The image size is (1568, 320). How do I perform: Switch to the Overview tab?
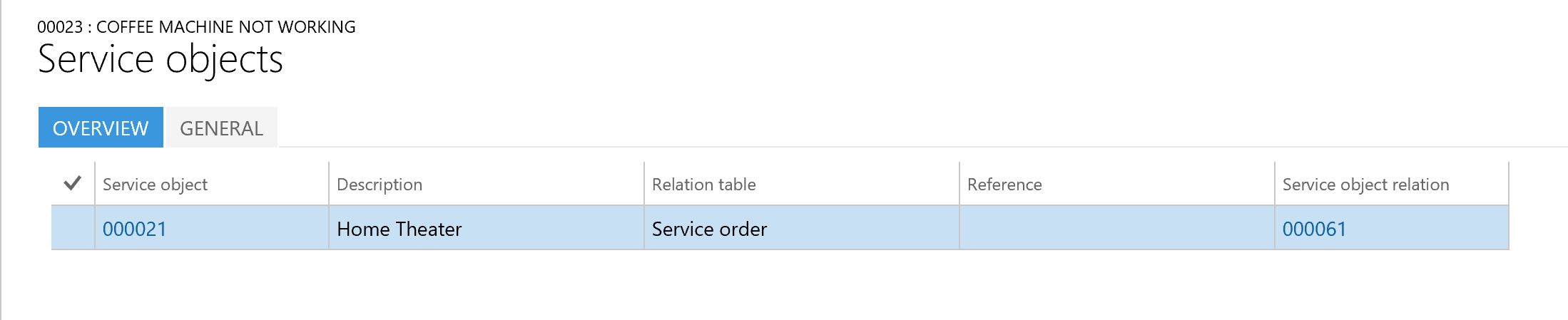[101, 128]
